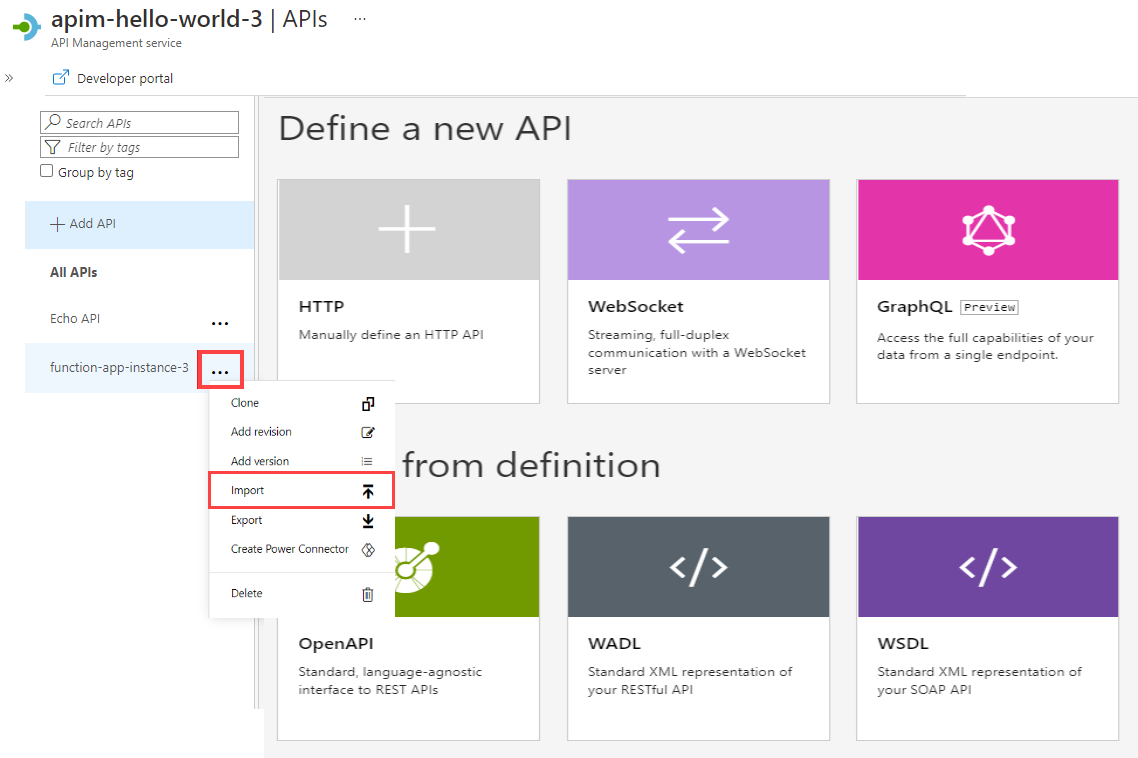
Task: Click the Clone copy icon
Action: 368,404
